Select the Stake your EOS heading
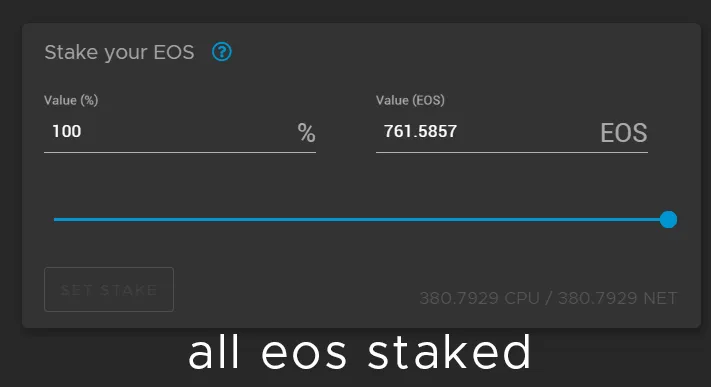 119,52
